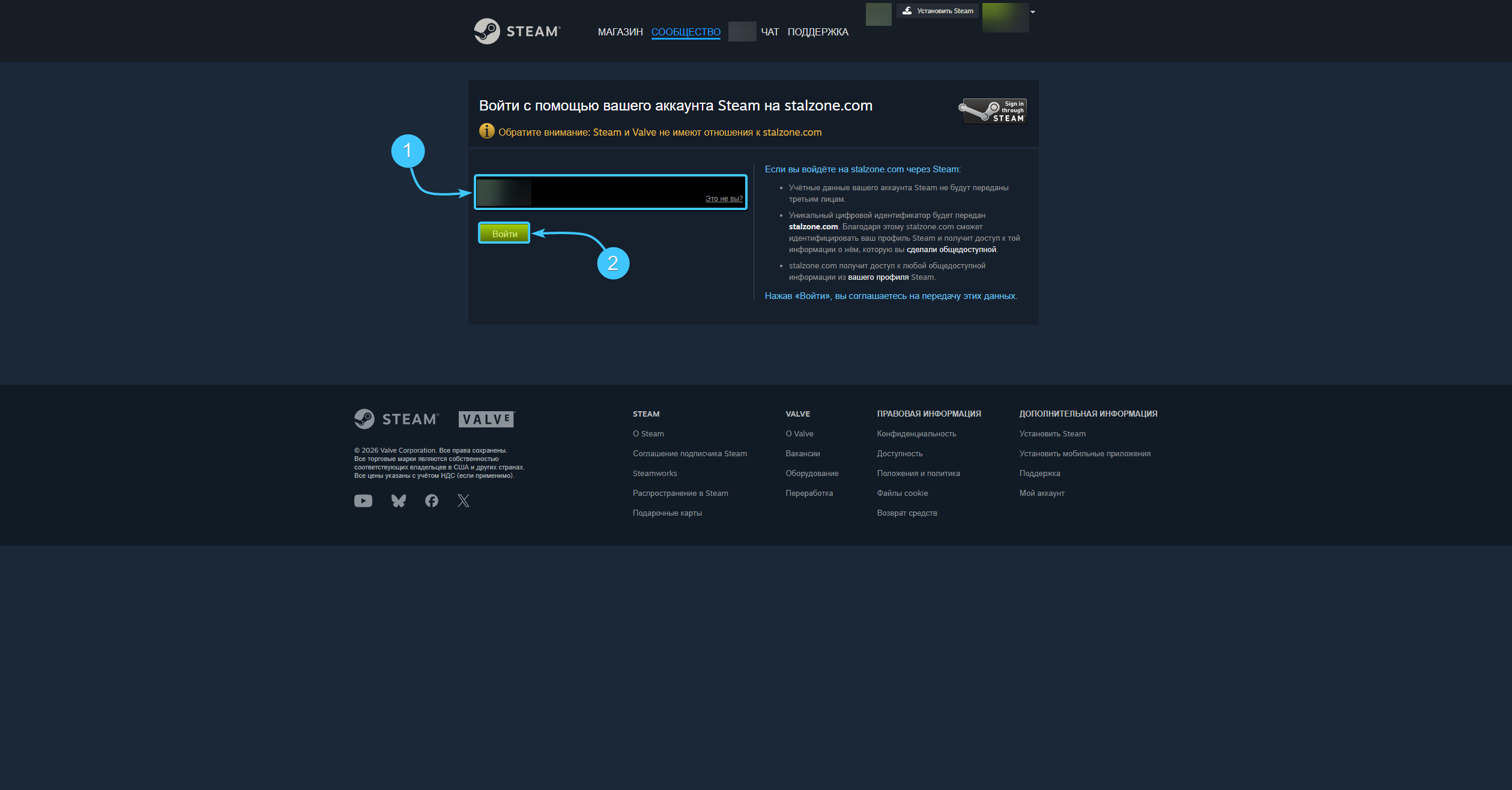1512x790 pixels.
Task: Open the ЧАТ menu item
Action: click(x=770, y=32)
